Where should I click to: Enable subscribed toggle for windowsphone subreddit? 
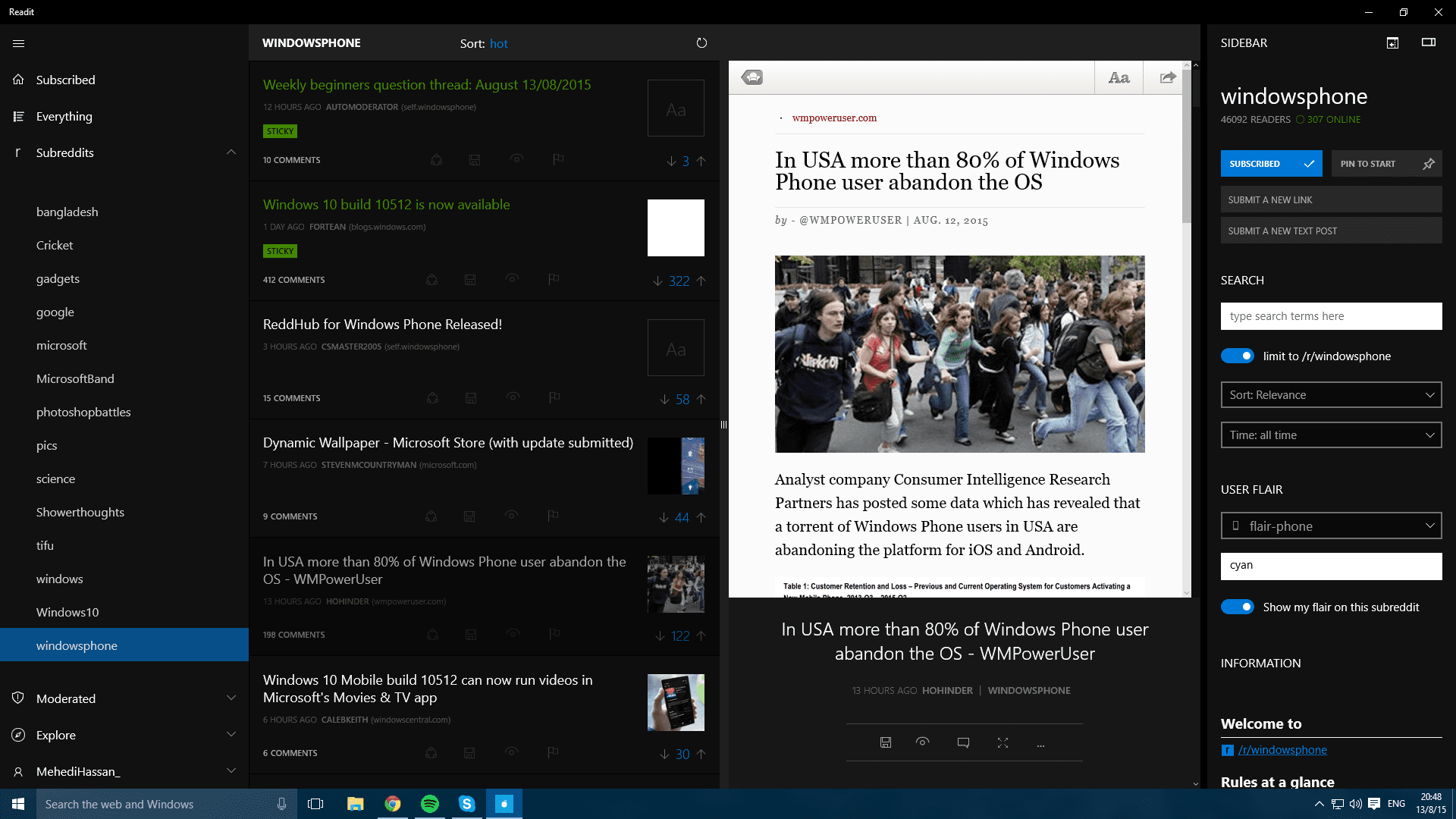pos(1270,163)
